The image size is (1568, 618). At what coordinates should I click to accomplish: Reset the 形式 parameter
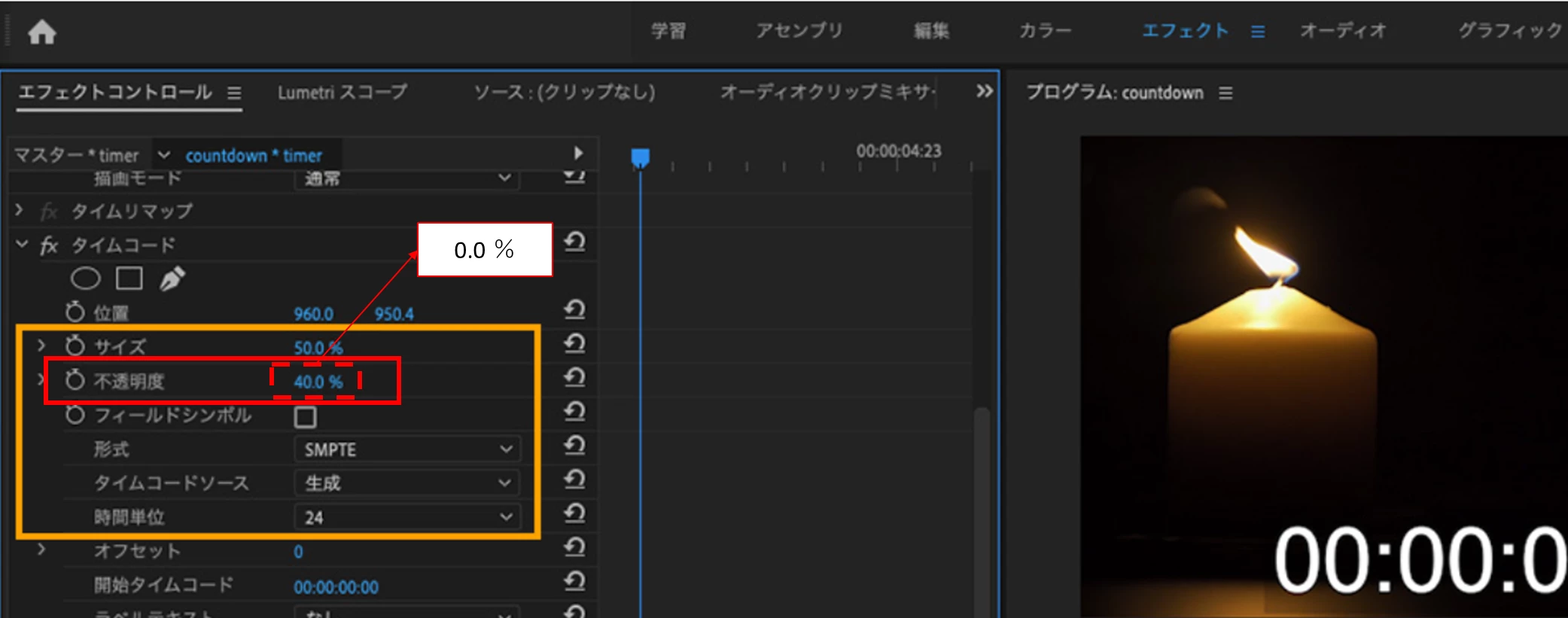tap(574, 446)
